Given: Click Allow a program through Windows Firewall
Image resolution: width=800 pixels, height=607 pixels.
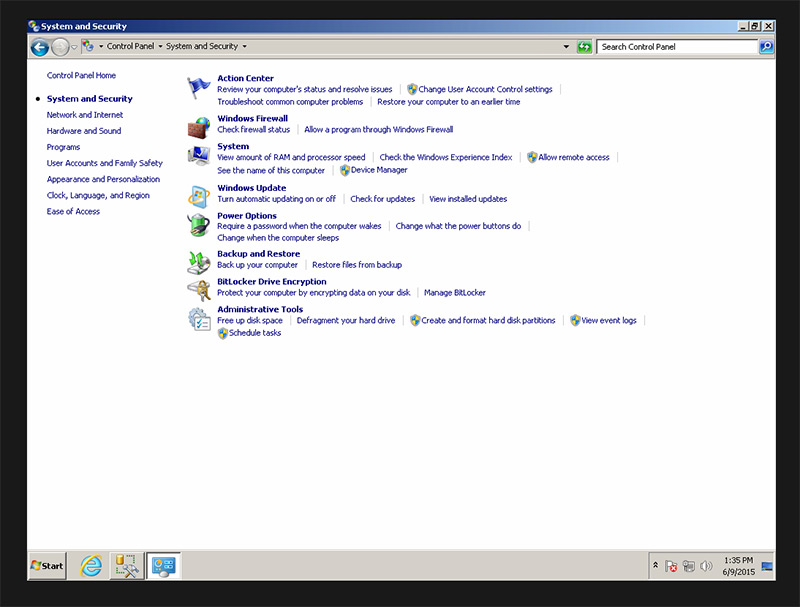Looking at the screenshot, I should (379, 130).
